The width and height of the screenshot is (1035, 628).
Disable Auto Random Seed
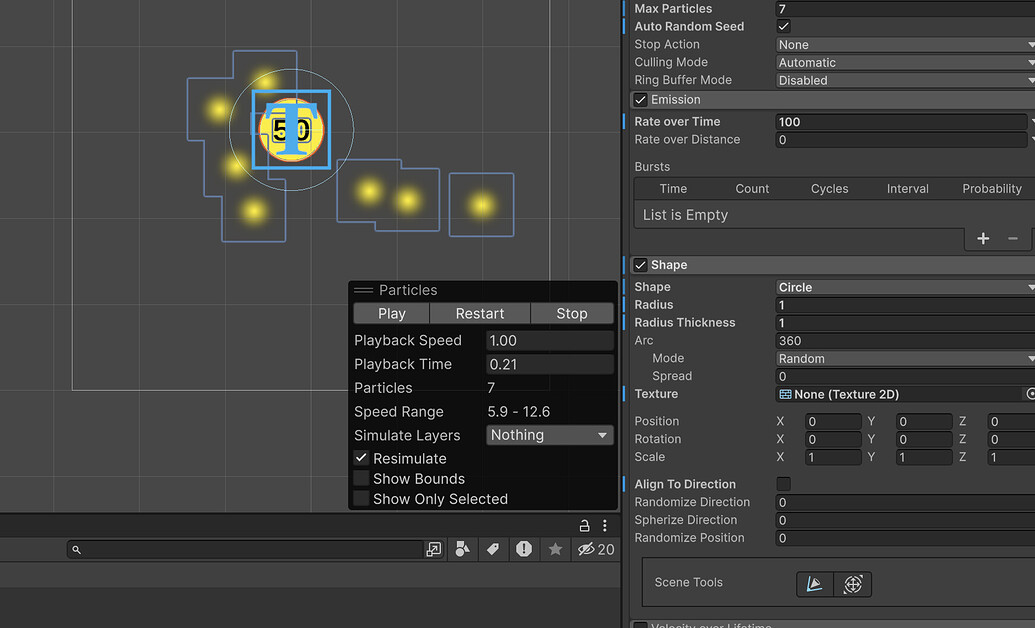click(784, 26)
